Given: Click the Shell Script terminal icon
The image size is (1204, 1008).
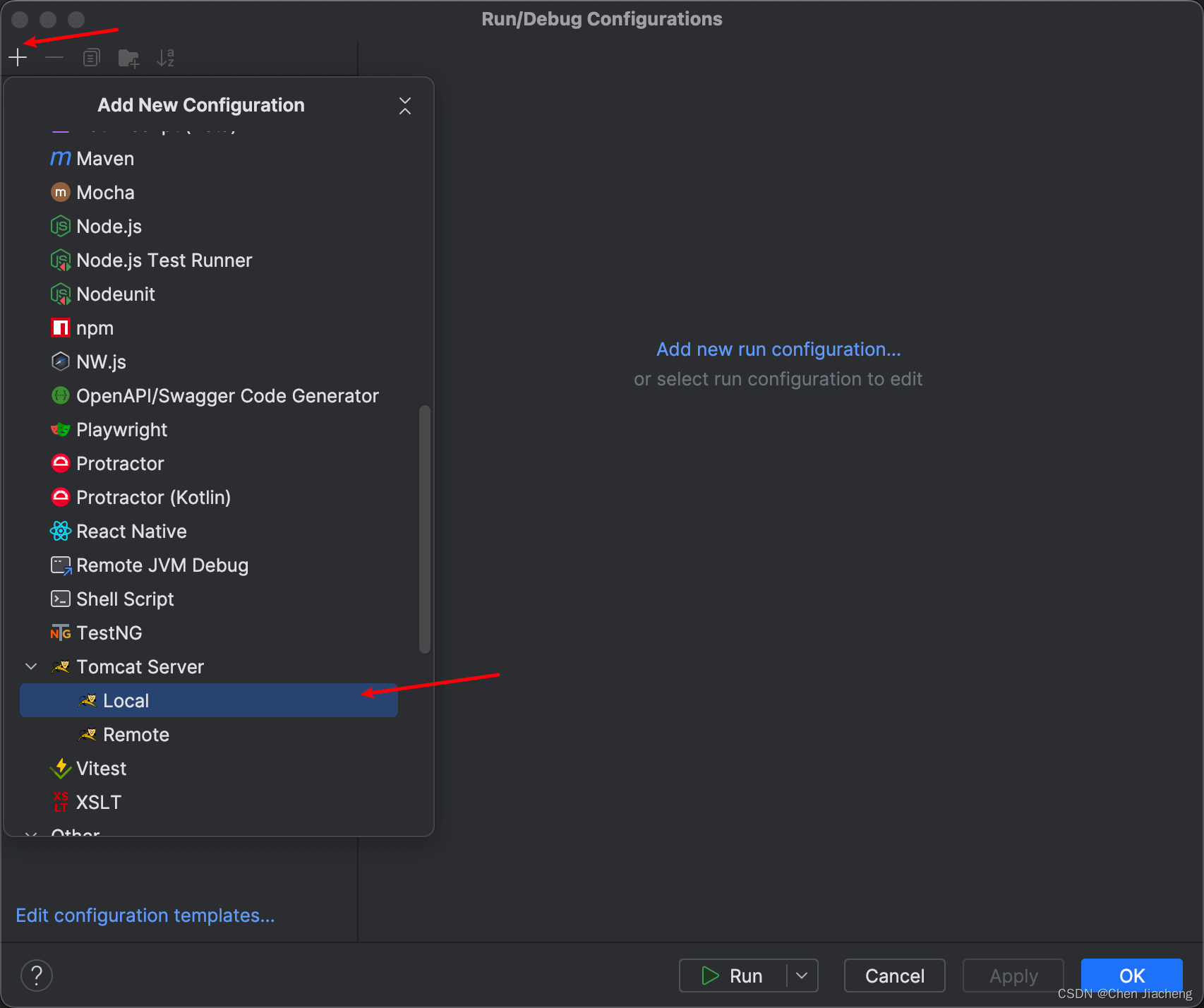Looking at the screenshot, I should [61, 599].
